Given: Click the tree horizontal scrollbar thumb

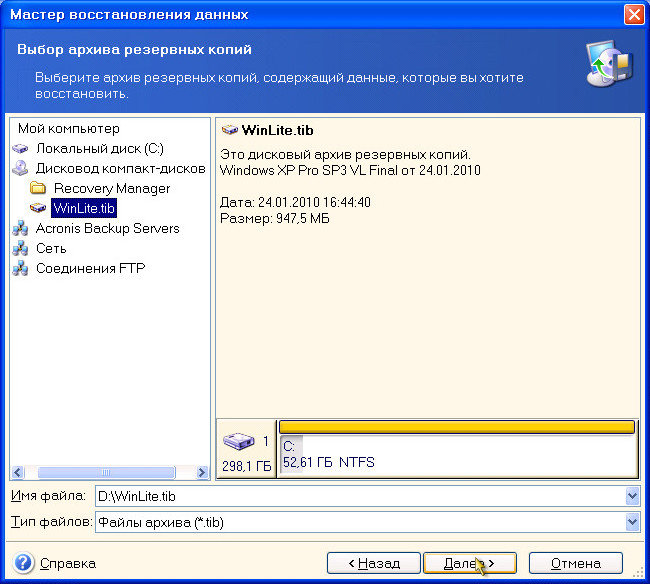Looking at the screenshot, I should 106,472.
